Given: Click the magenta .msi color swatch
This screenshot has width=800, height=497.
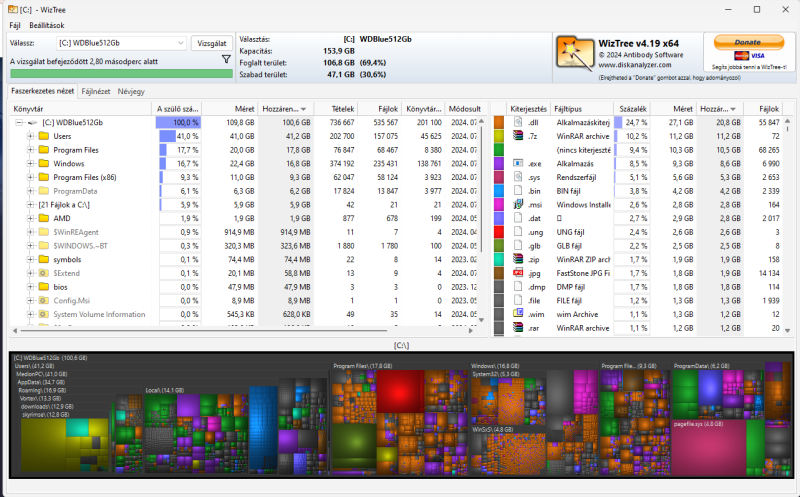Looking at the screenshot, I should click(x=498, y=205).
